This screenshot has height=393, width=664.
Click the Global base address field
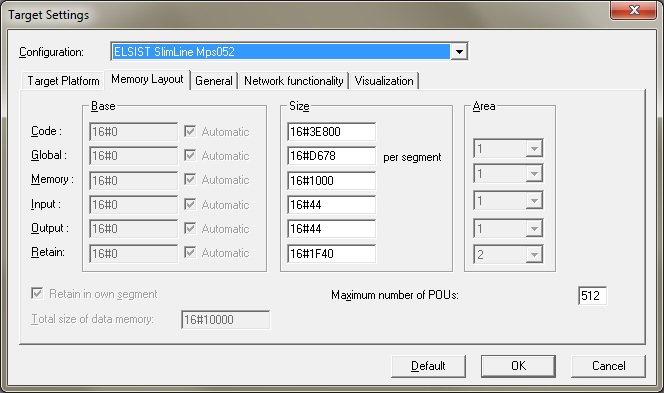pos(133,156)
